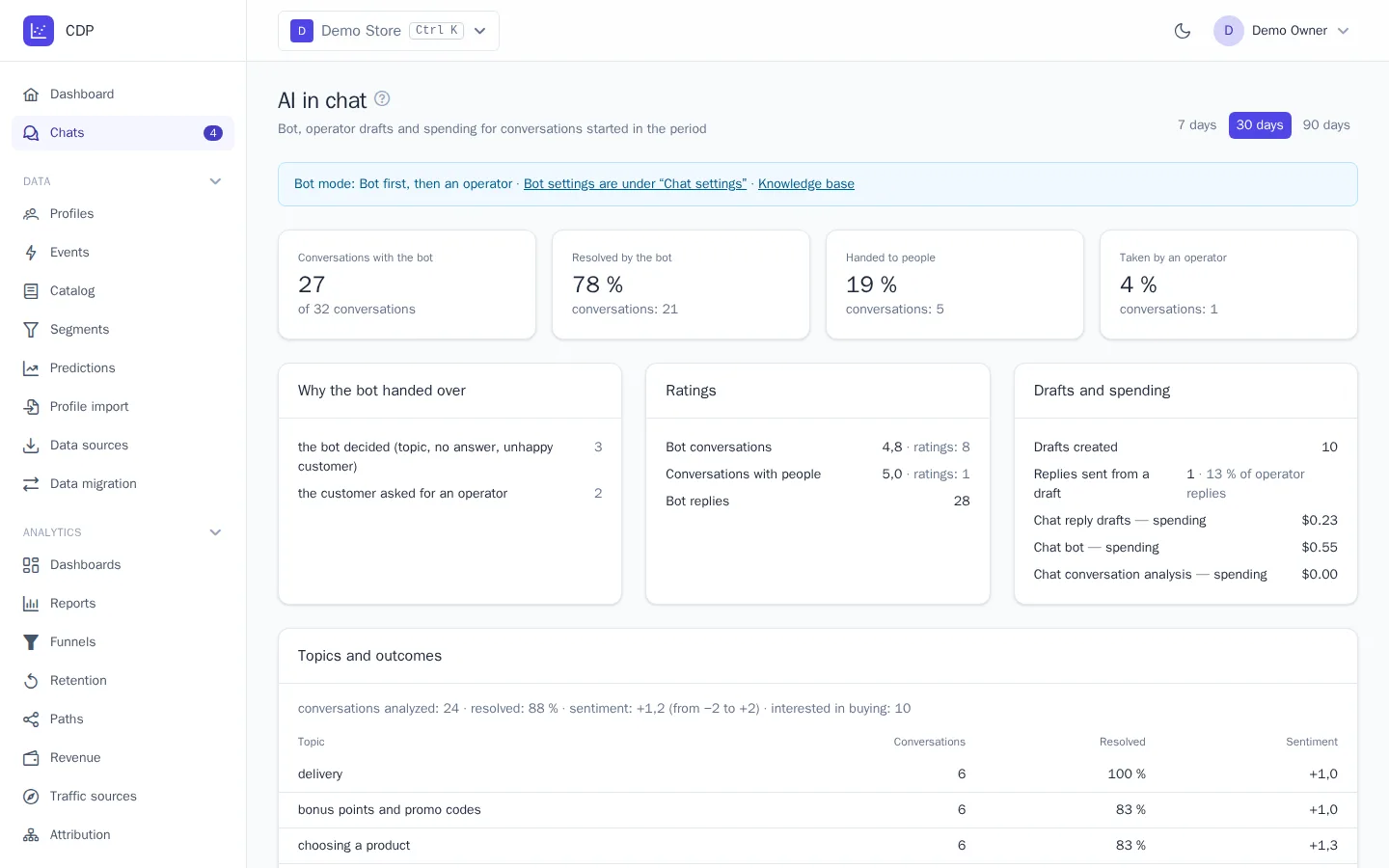
Task: Open the help tooltip beside AI in chat
Action: [x=382, y=98]
